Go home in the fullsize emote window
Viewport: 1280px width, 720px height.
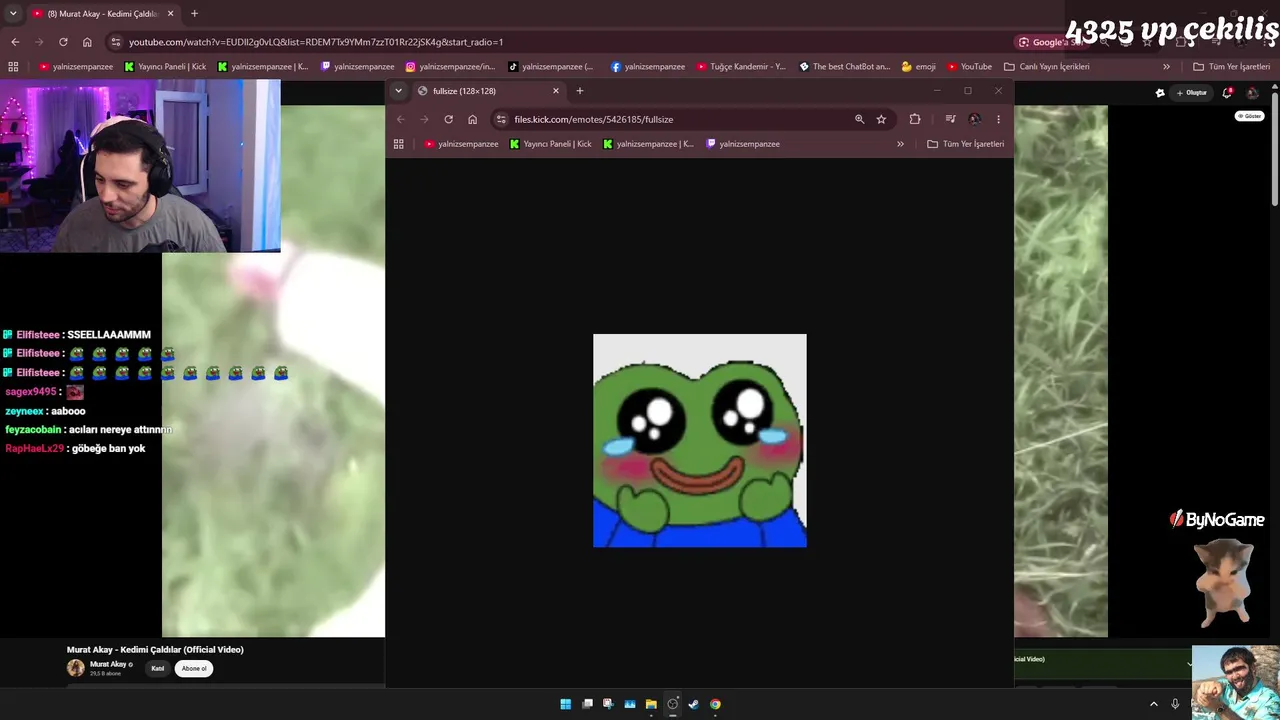coord(473,119)
